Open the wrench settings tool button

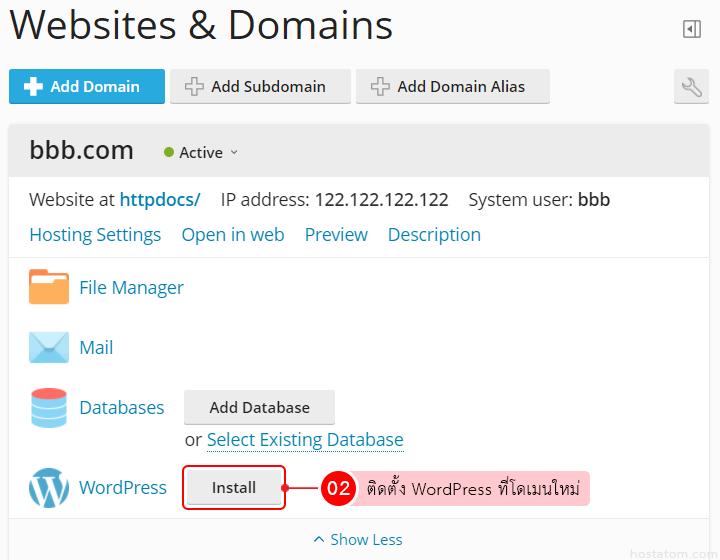point(691,87)
